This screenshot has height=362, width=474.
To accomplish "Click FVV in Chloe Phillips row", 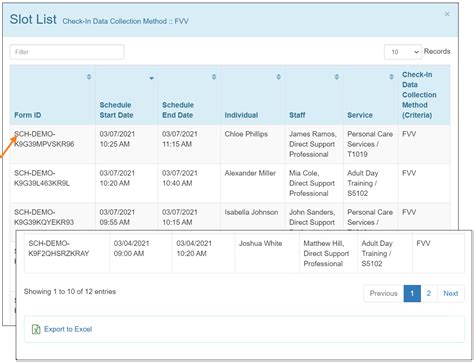I will [x=409, y=134].
